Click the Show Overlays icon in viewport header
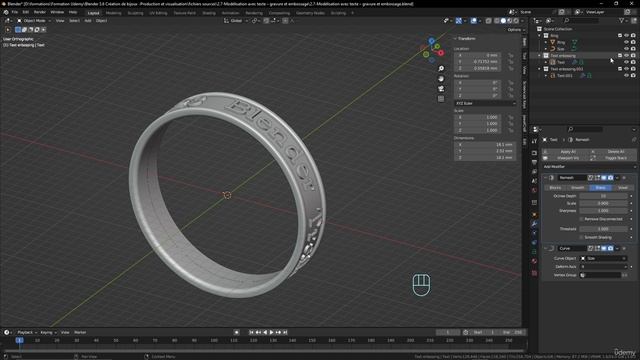This screenshot has height=360, width=640. [473, 20]
